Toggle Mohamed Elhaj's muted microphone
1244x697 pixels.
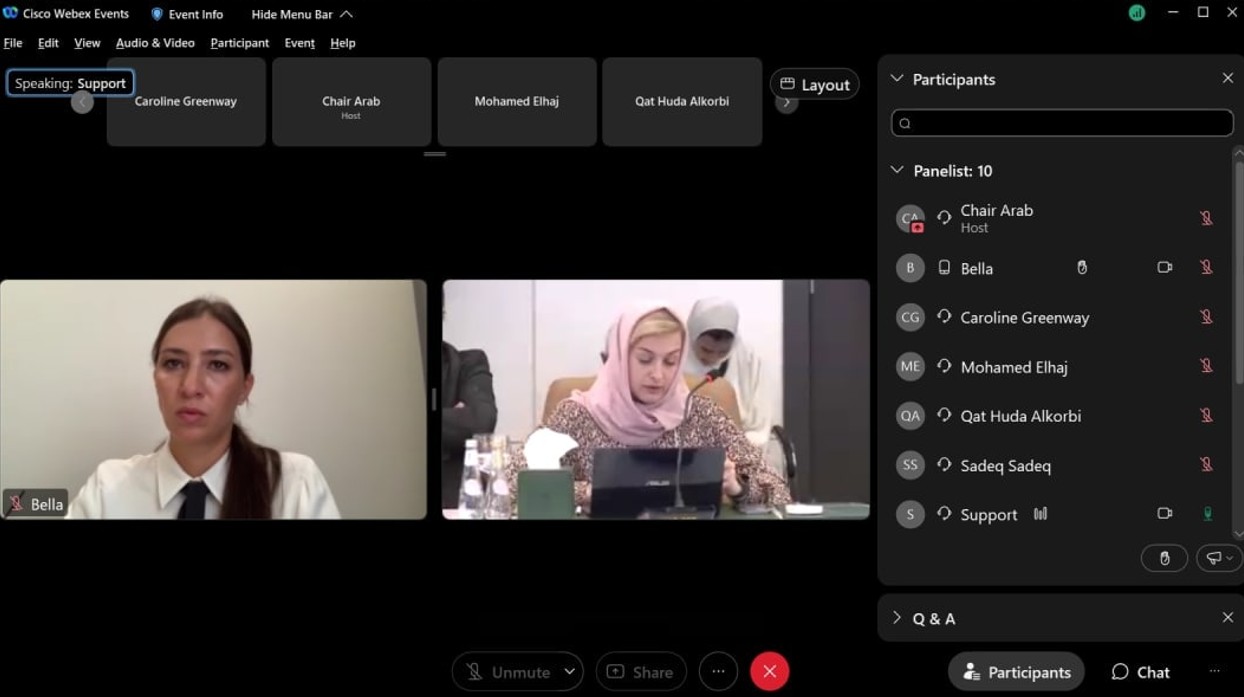click(x=1207, y=366)
